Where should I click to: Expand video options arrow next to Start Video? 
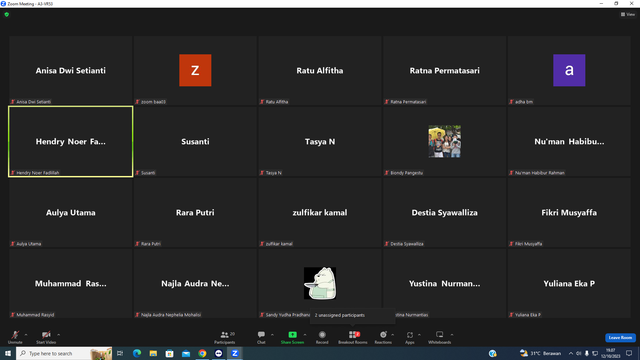point(58,335)
